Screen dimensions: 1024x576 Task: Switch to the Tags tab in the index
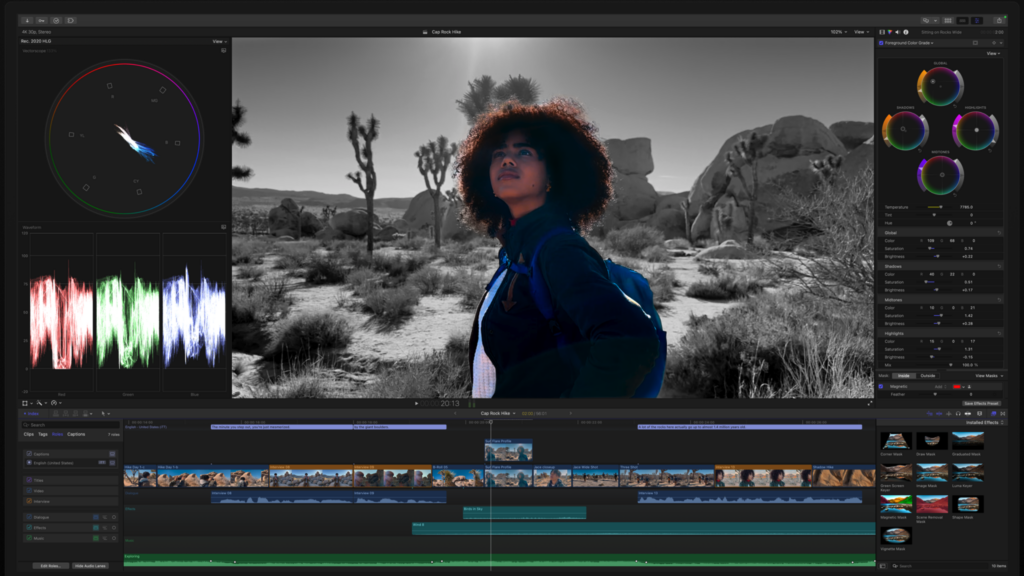pyautogui.click(x=42, y=434)
